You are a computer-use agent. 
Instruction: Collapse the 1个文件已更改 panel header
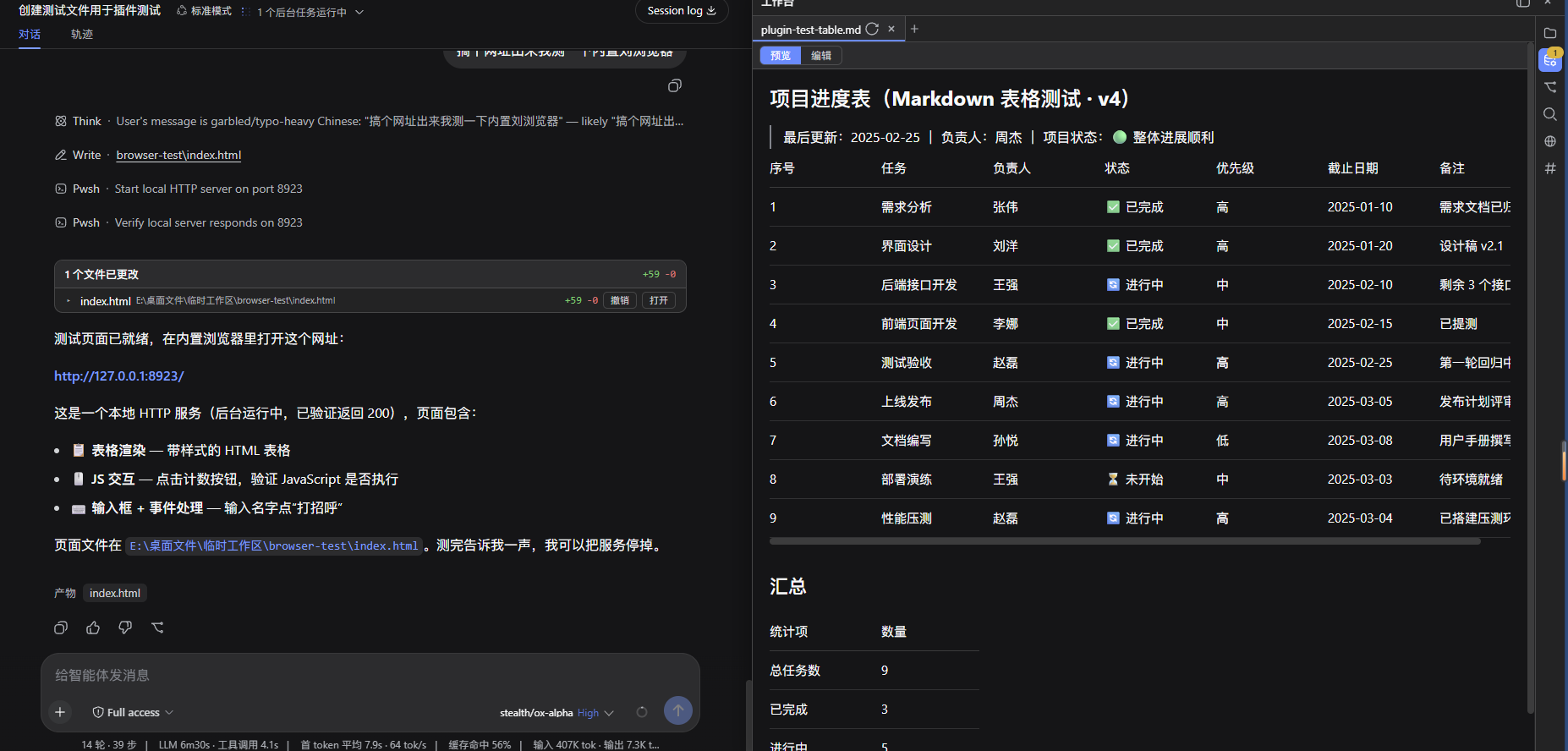tap(370, 274)
